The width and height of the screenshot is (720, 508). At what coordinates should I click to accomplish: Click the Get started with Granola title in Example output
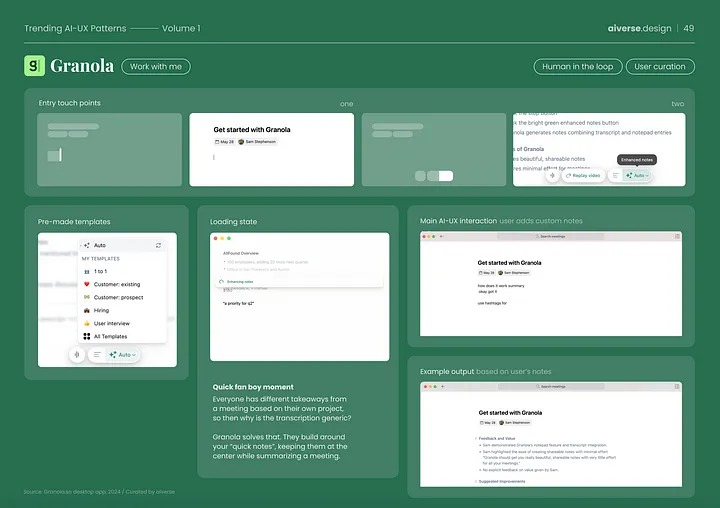[510, 413]
